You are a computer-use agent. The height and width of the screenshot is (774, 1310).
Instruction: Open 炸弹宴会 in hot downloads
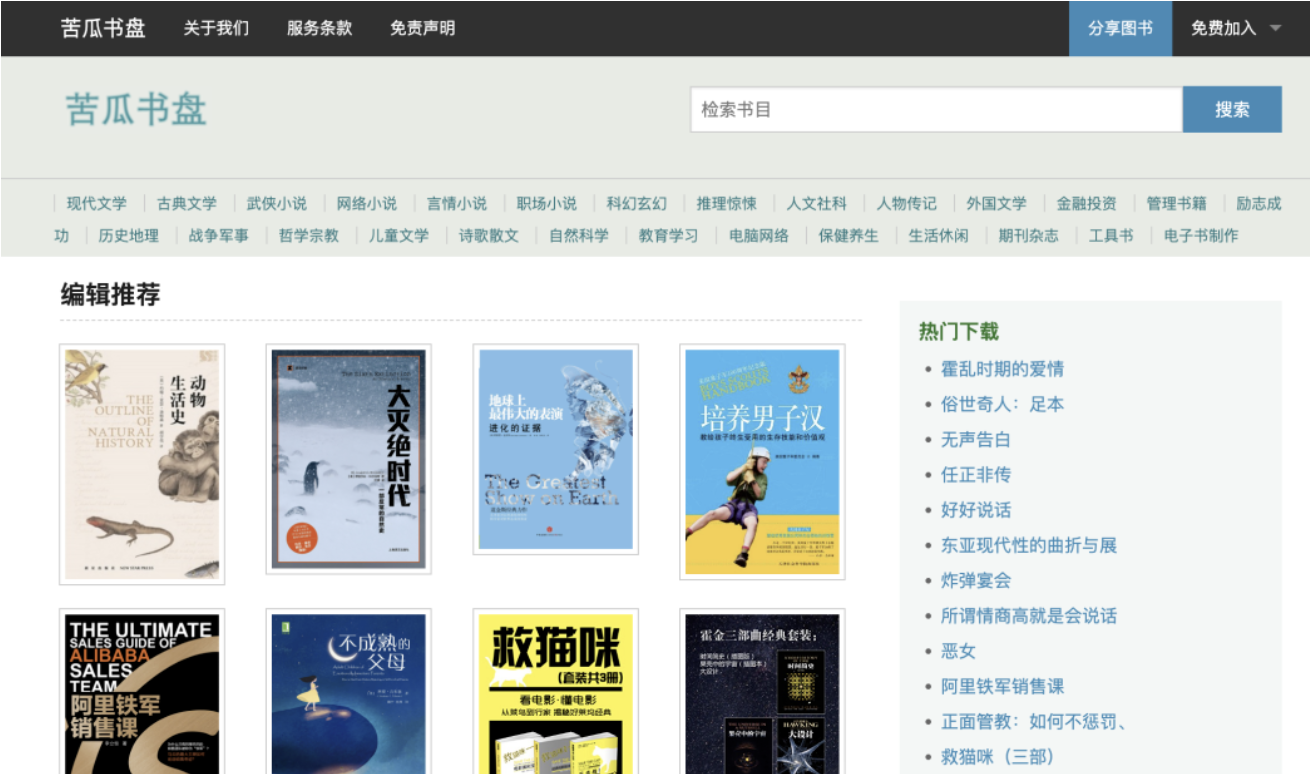click(x=976, y=580)
